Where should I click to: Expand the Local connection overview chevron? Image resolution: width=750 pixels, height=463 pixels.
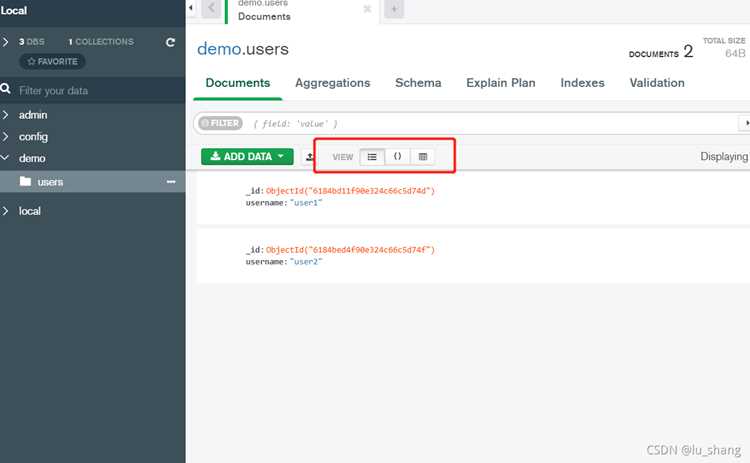pyautogui.click(x=5, y=42)
